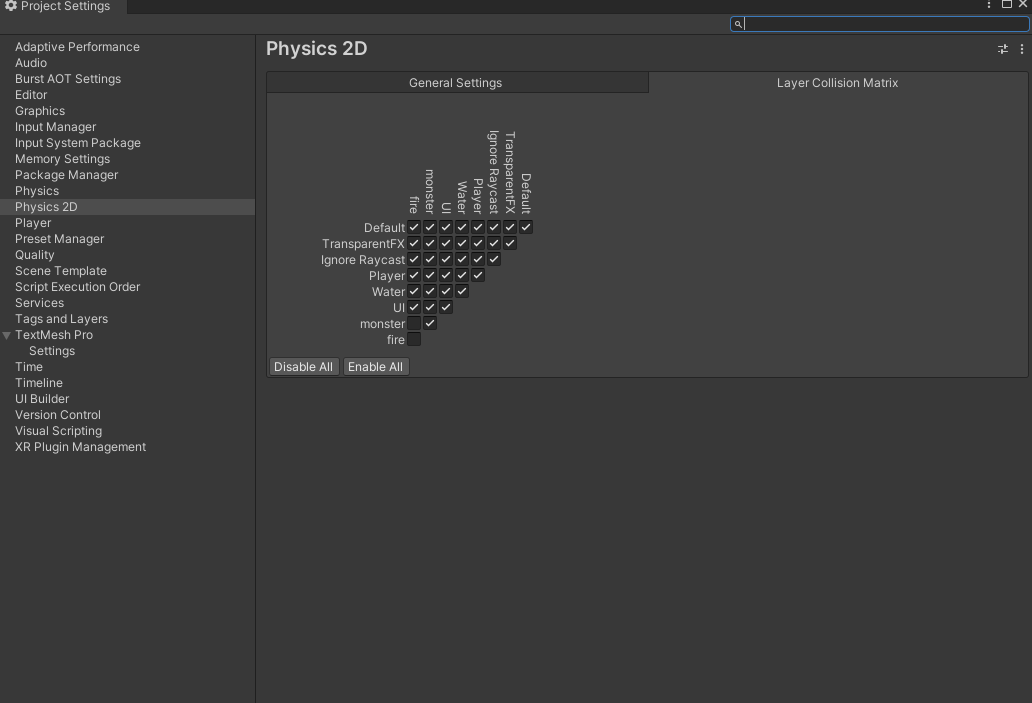This screenshot has width=1032, height=703.
Task: Toggle Default row, fire column checkbox
Action: click(x=414, y=227)
